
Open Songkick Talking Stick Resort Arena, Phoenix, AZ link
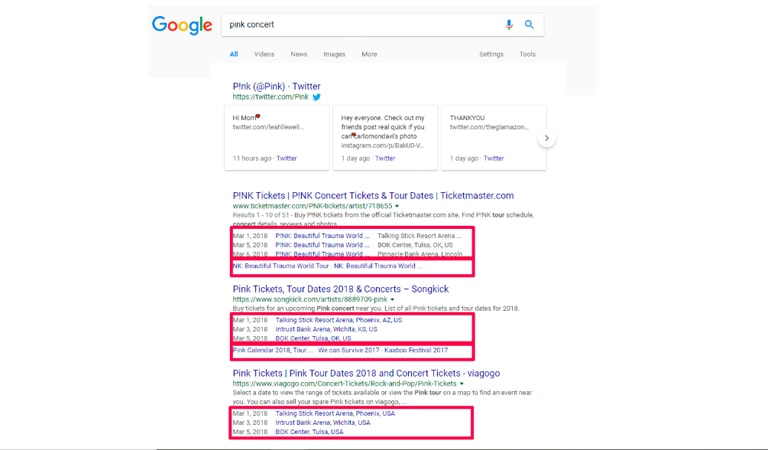click(x=338, y=320)
